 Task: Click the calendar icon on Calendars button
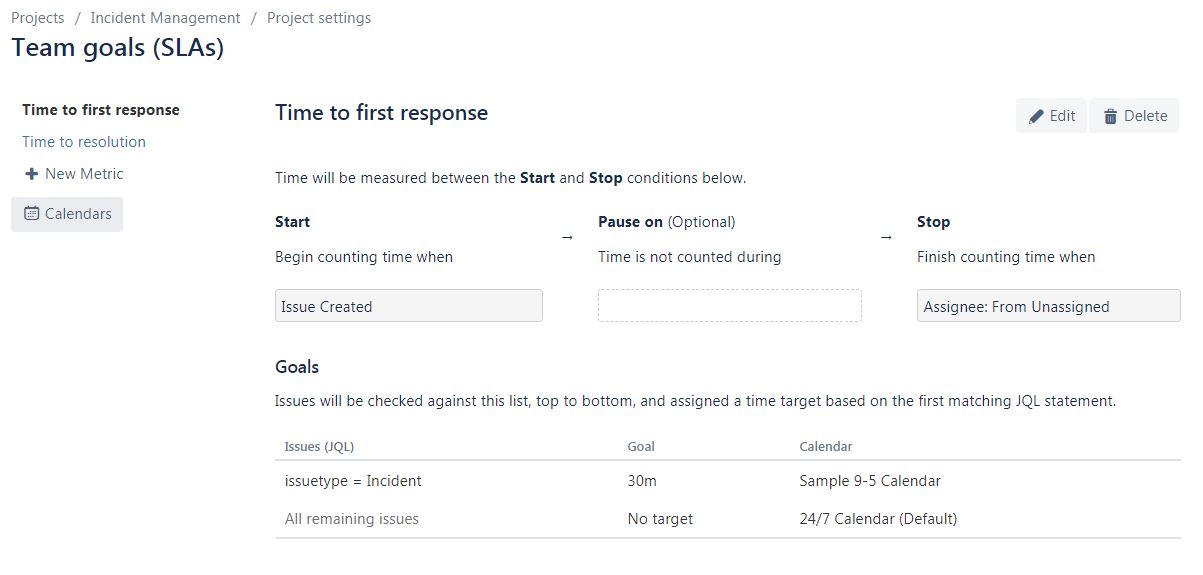[x=32, y=213]
